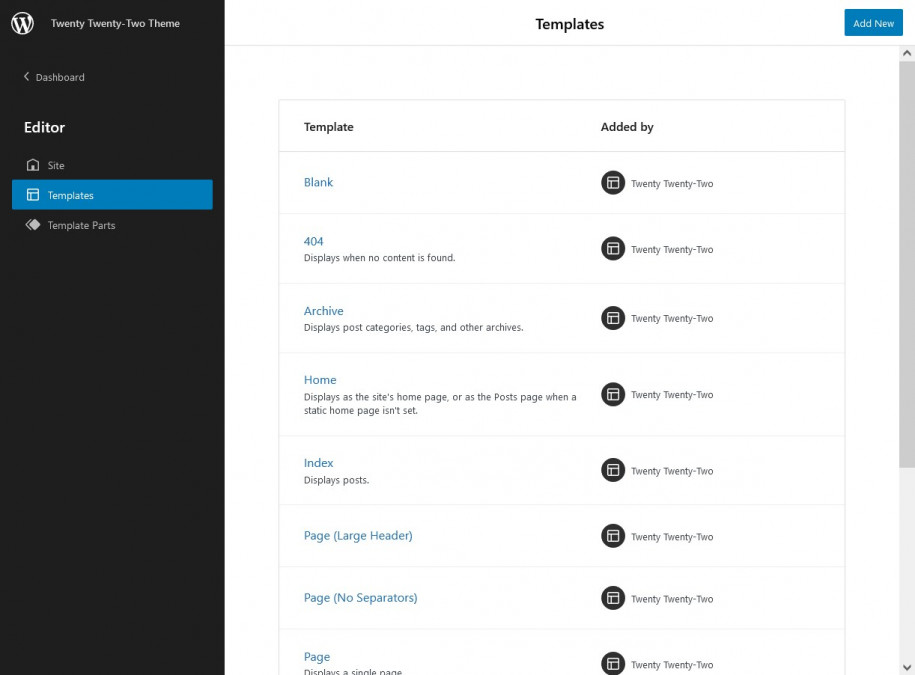This screenshot has width=915, height=675.
Task: Click the WordPress logo icon
Action: (x=22, y=23)
